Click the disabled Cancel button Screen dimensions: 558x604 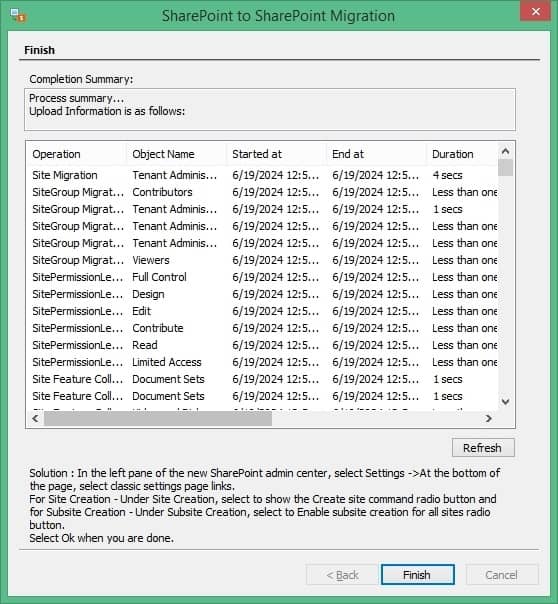click(x=501, y=575)
